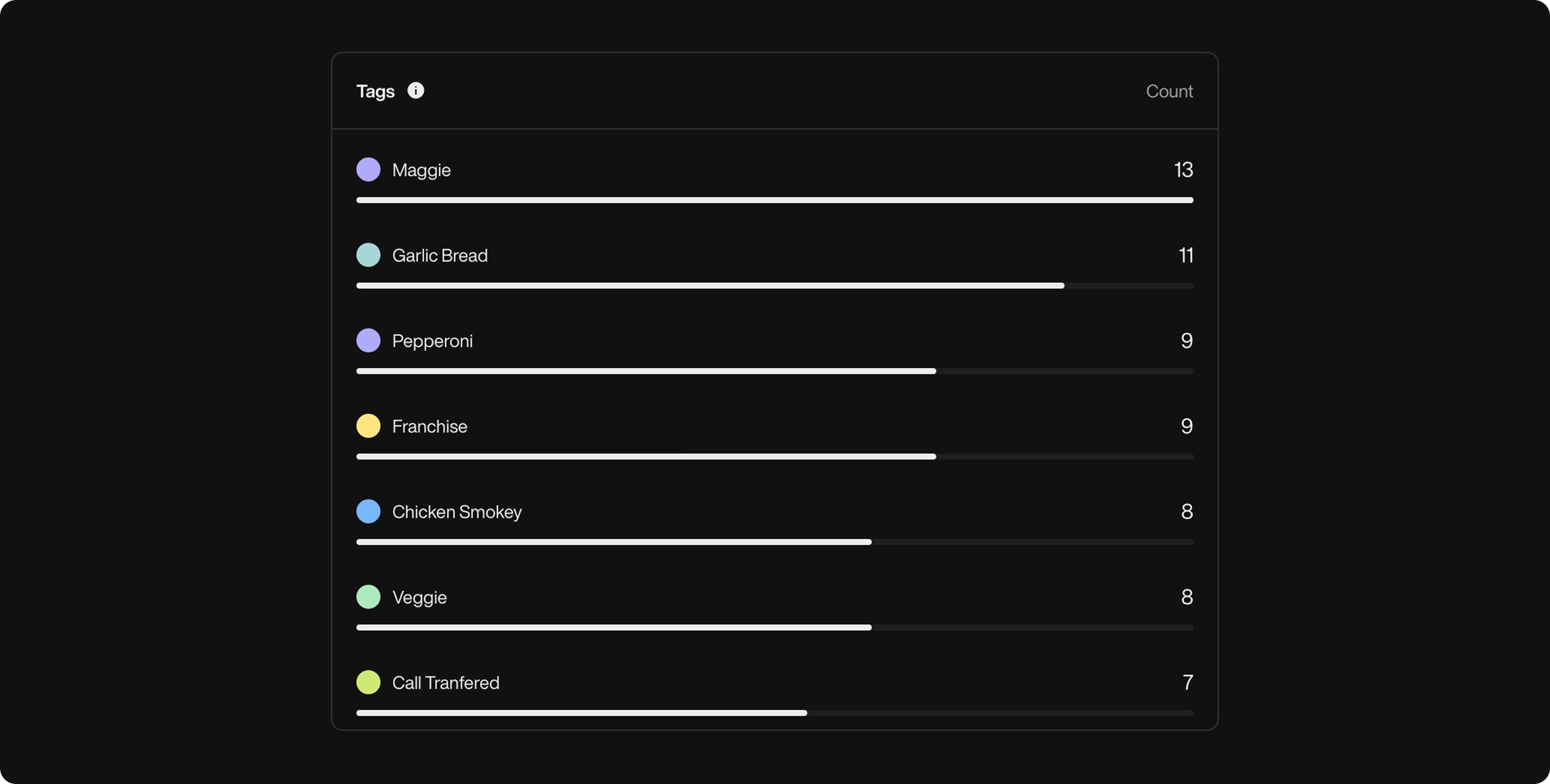1550x784 pixels.
Task: Select the Chicken Smokey progress bar
Action: tap(774, 542)
